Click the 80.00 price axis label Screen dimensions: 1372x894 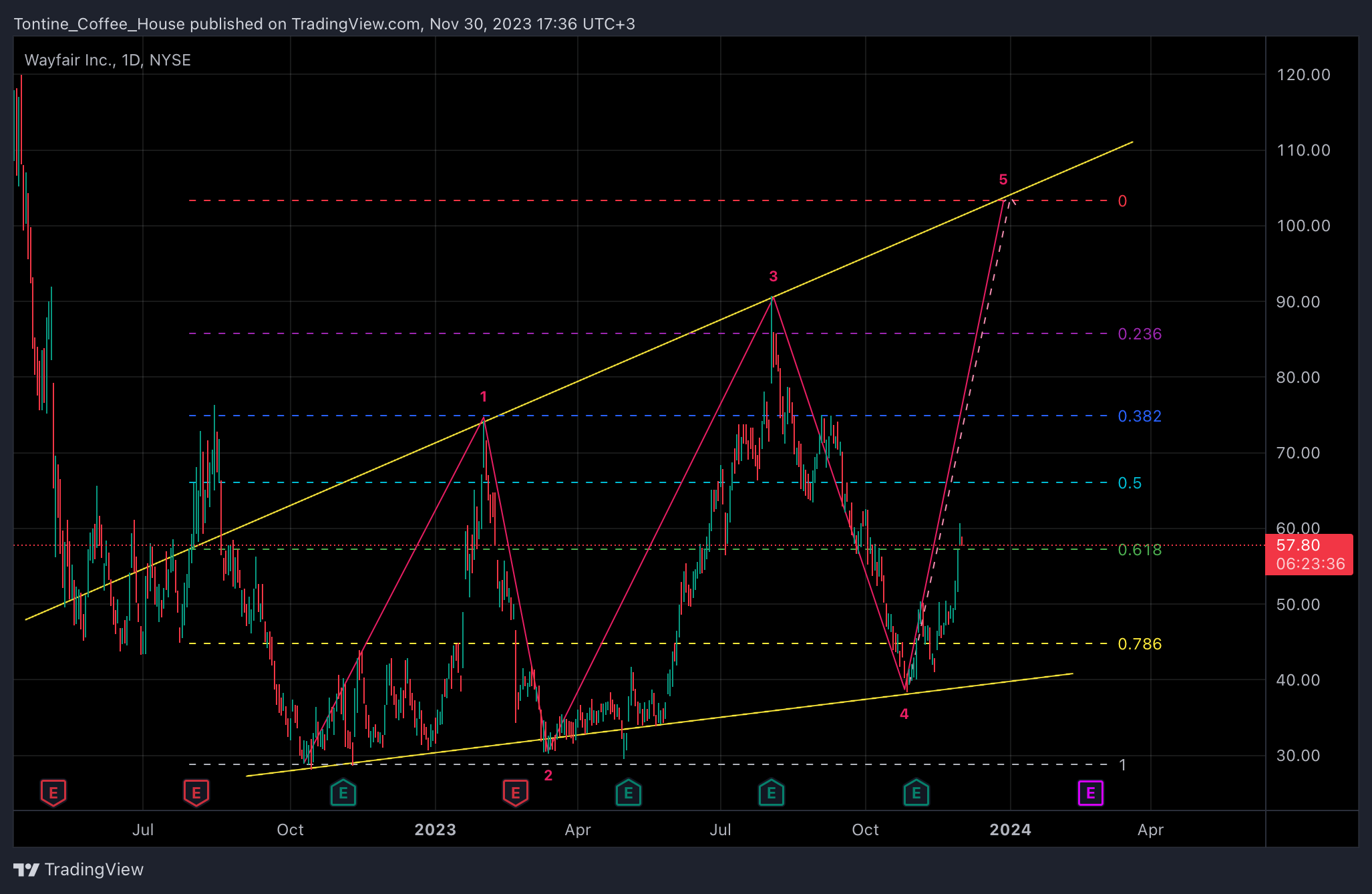tap(1299, 378)
